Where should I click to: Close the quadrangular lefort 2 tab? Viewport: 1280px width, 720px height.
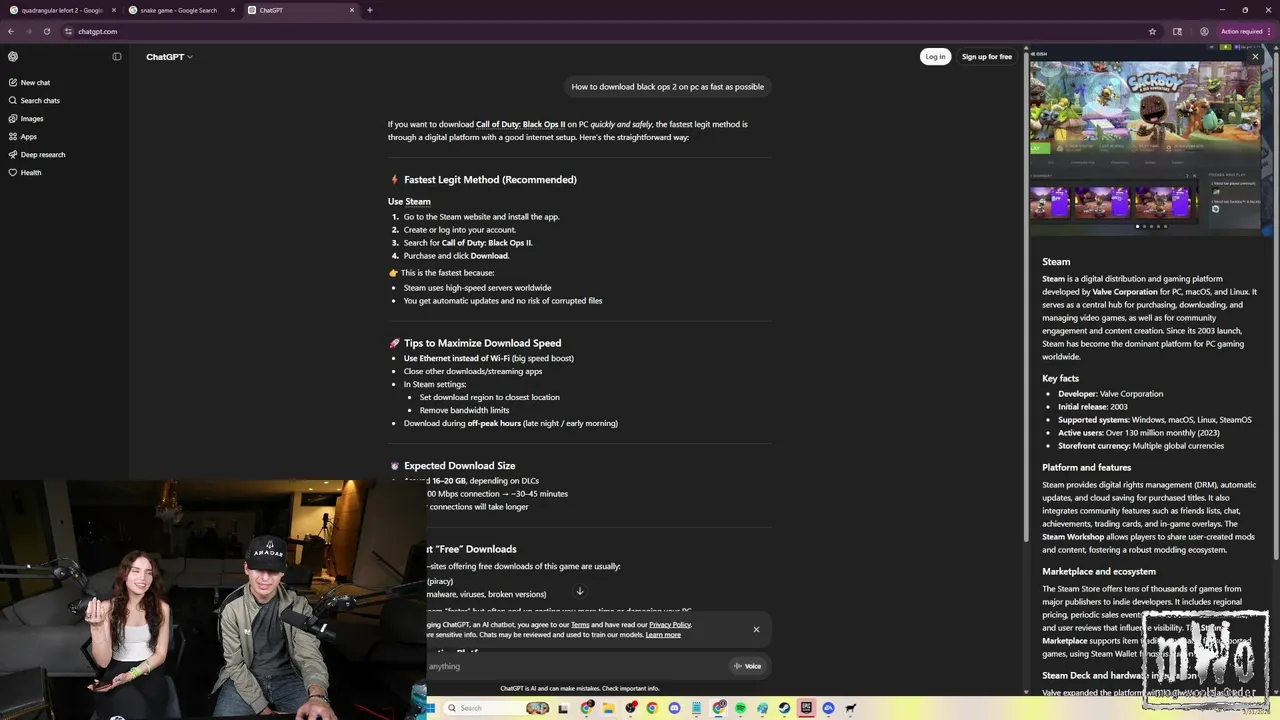(114, 10)
